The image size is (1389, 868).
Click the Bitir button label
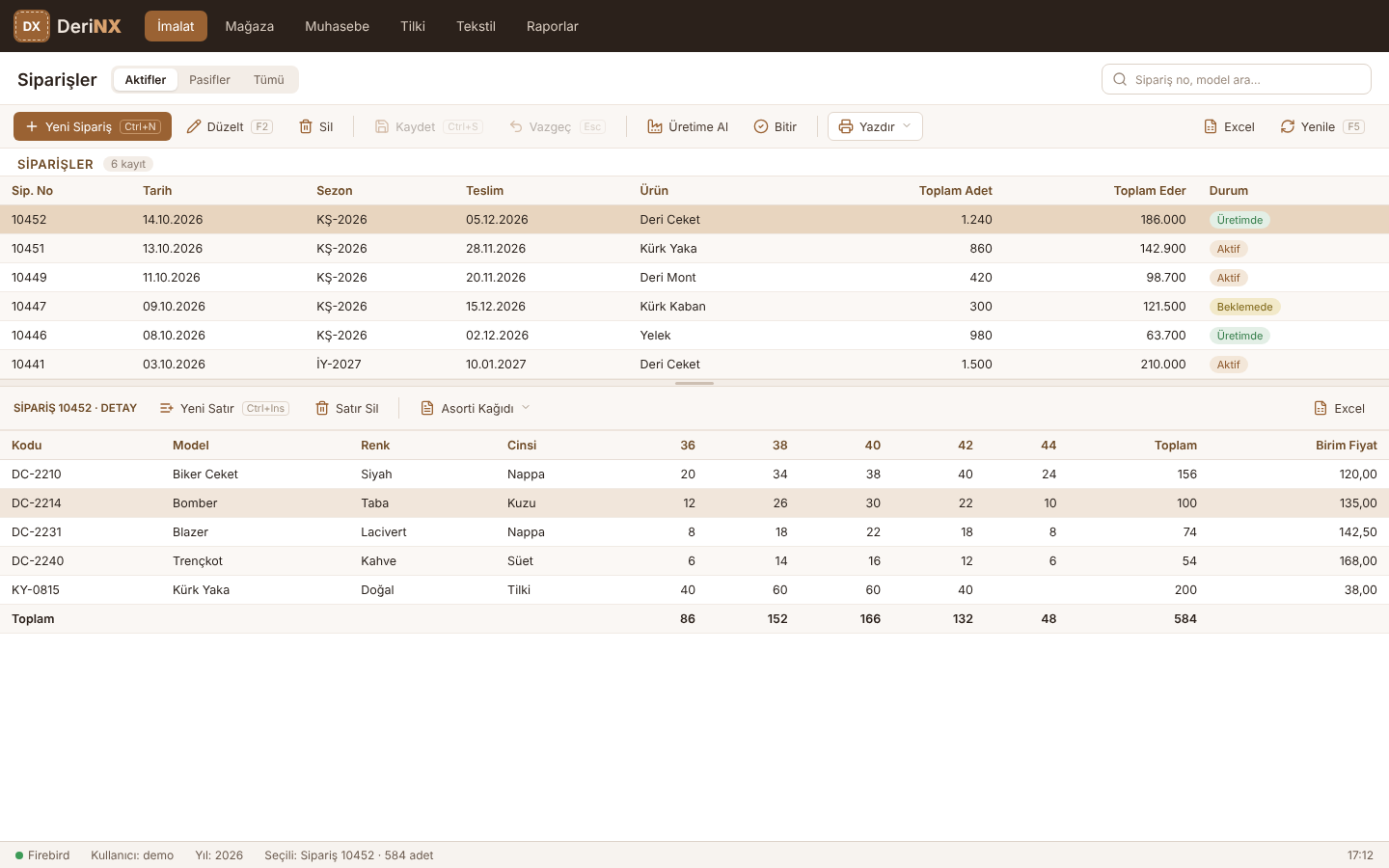click(x=785, y=126)
